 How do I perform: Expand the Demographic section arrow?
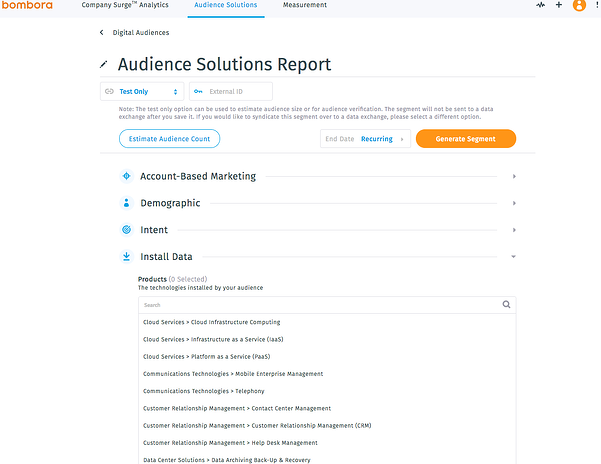click(x=514, y=203)
